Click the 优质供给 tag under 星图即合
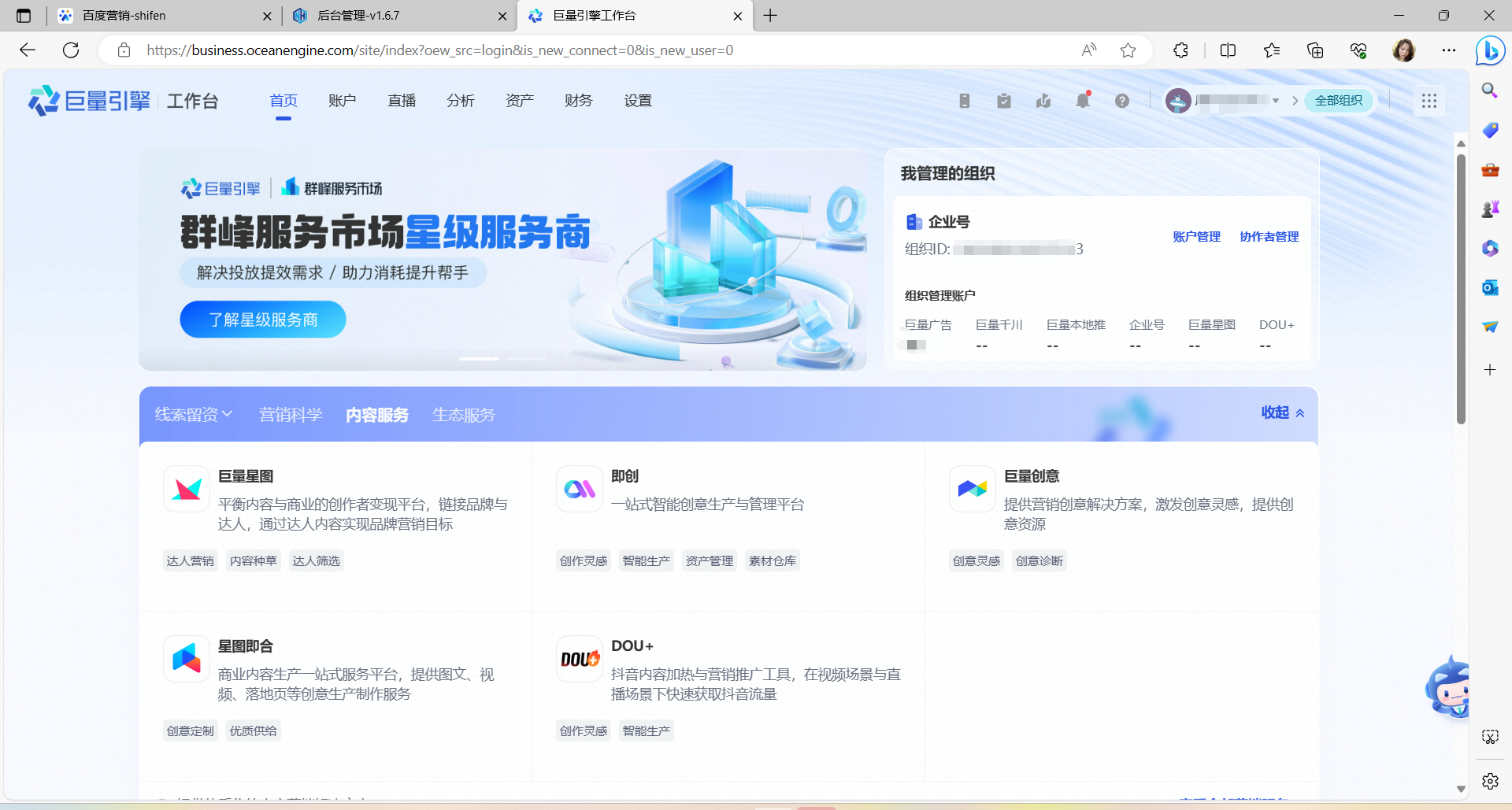Screen dimensions: 1512x810 [x=254, y=731]
